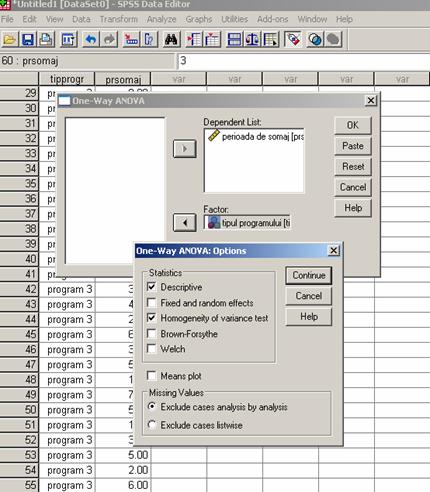Image resolution: width=430 pixels, height=492 pixels.
Task: Open the Utilities menu
Action: [235, 19]
